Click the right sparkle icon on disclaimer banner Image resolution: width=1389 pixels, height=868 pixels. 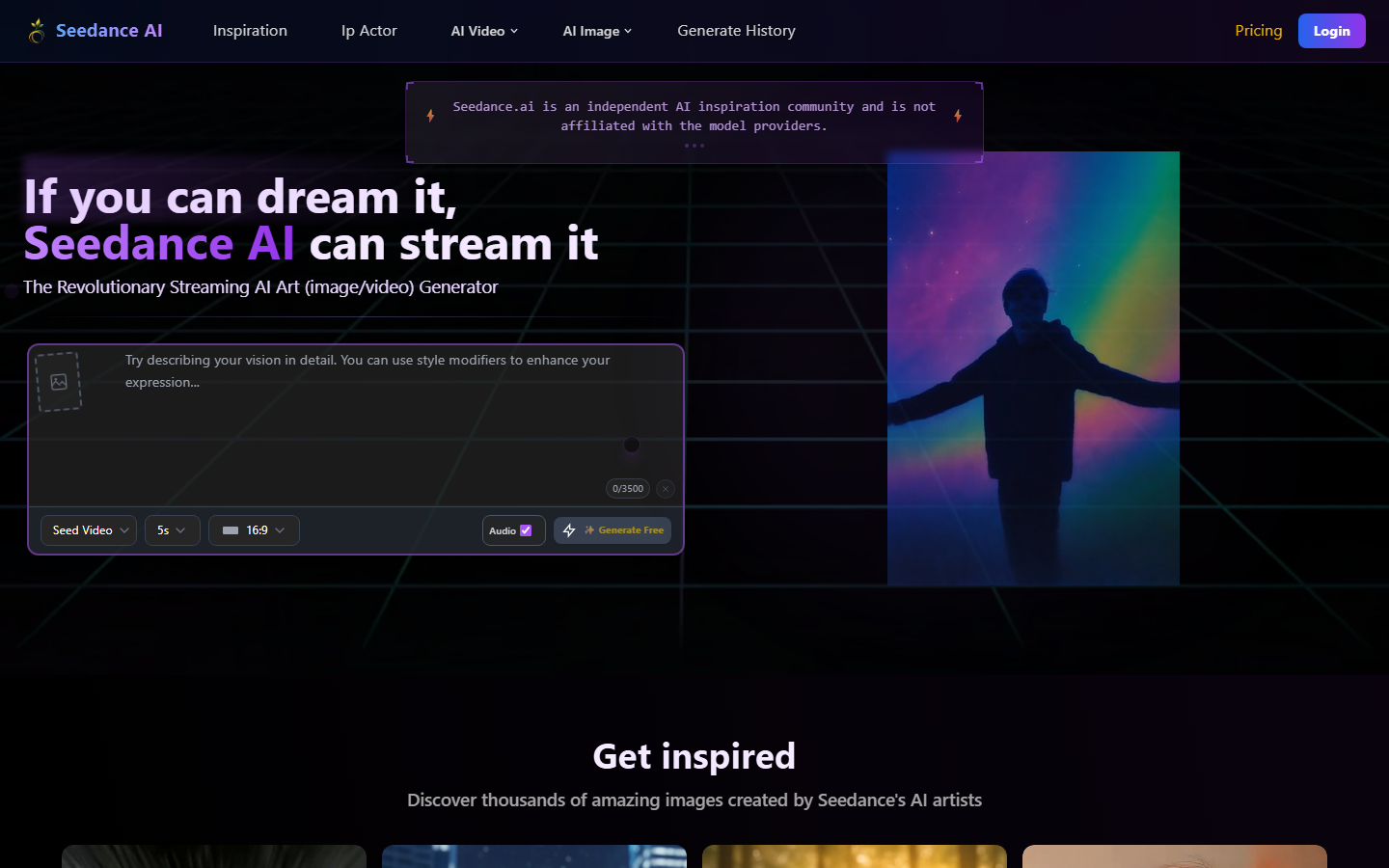pos(958,115)
